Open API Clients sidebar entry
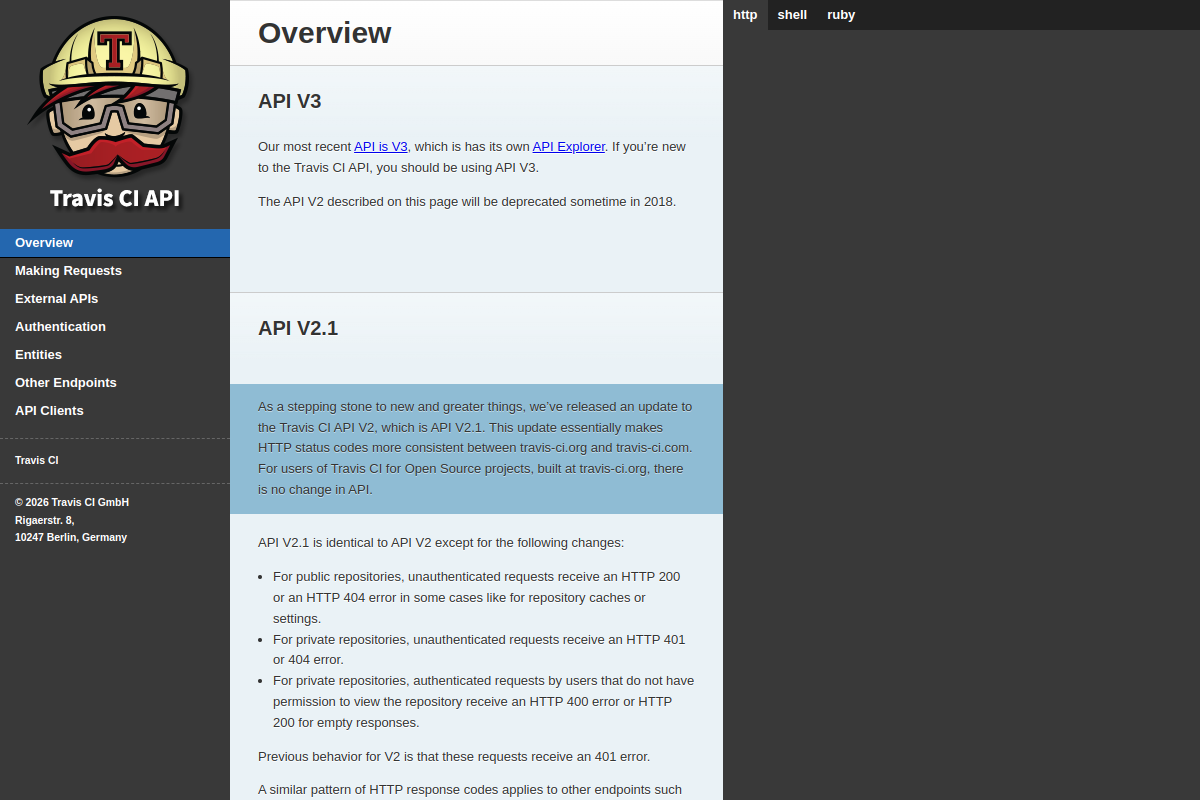The image size is (1200, 800). tap(115, 411)
